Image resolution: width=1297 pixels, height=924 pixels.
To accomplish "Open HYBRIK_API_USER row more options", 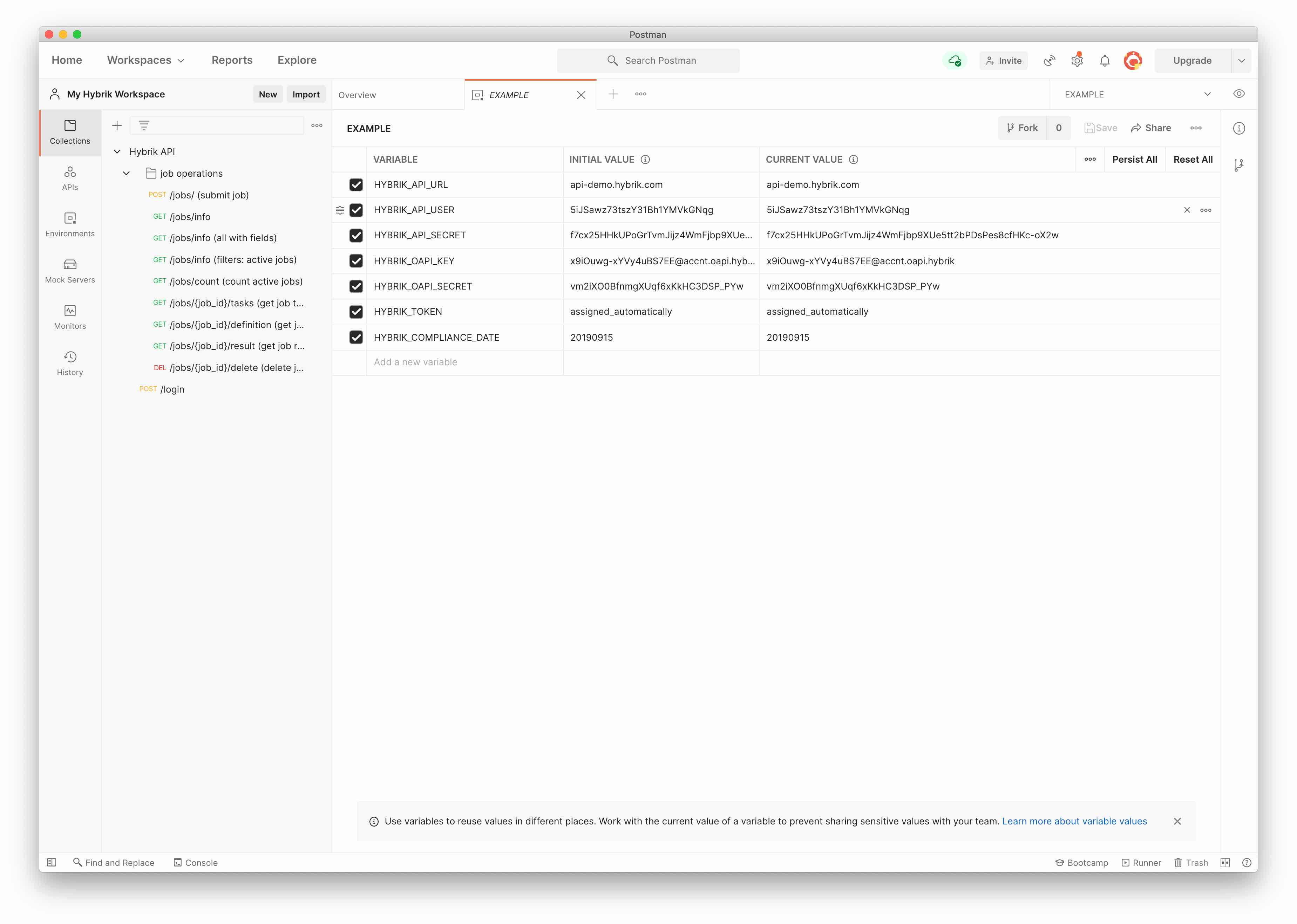I will (x=1206, y=210).
